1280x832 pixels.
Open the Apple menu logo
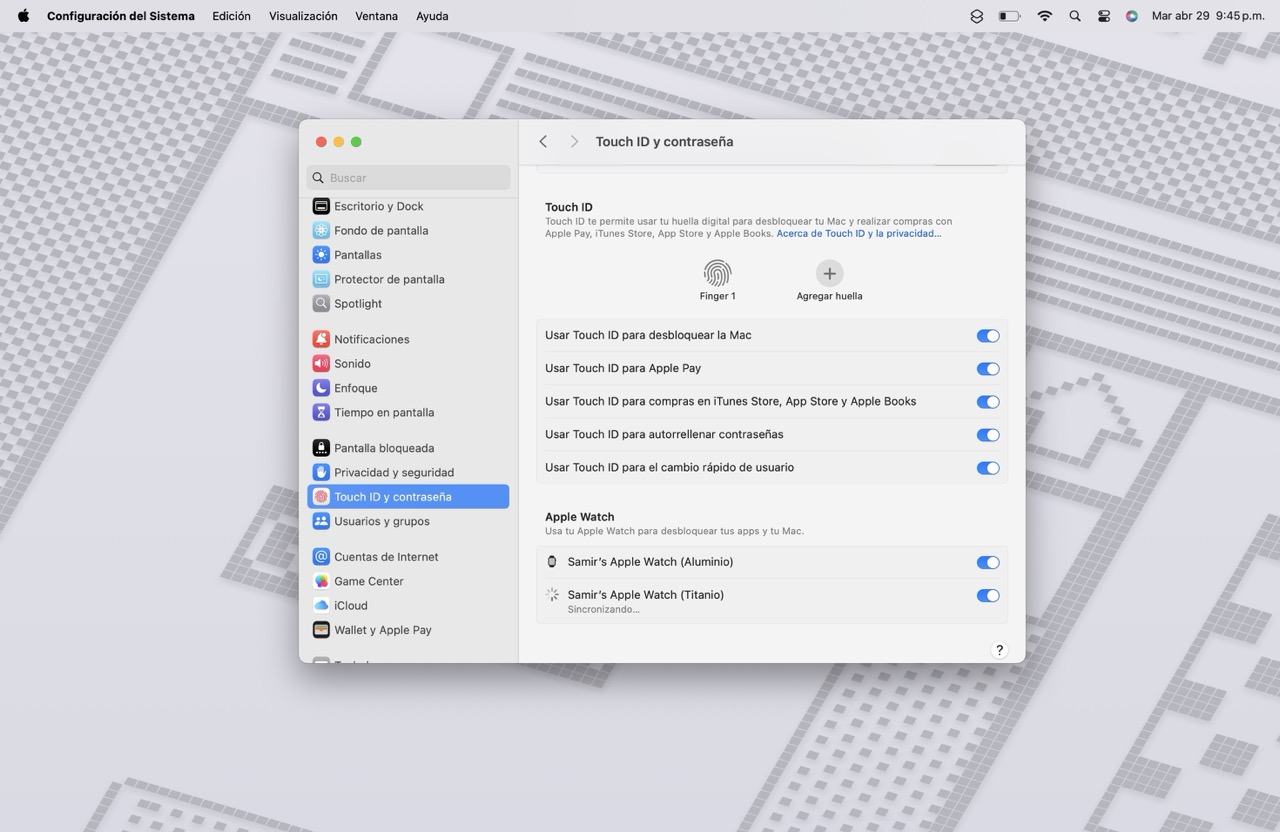[23, 16]
